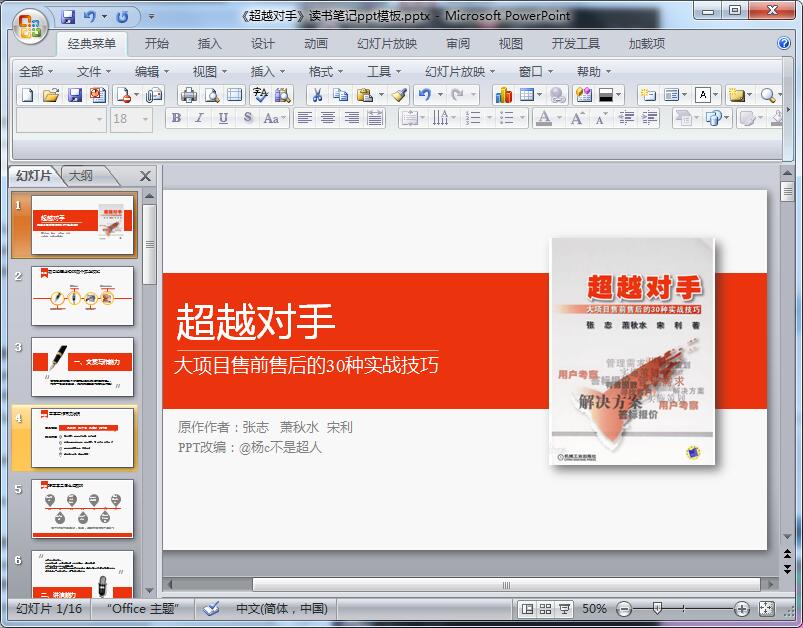Click the status bar spell-check icon
The image size is (803, 628).
(211, 609)
